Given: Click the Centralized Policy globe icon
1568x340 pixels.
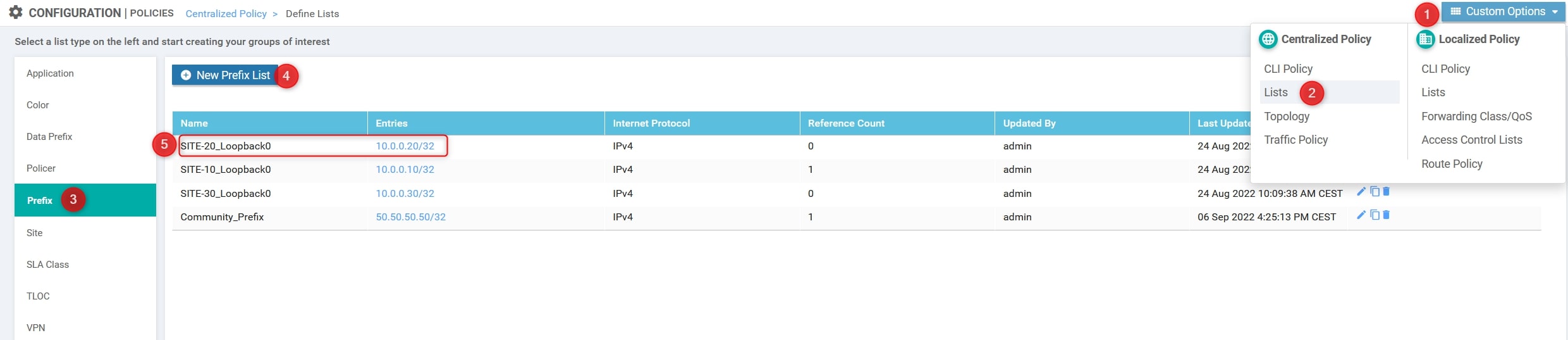Looking at the screenshot, I should pos(1268,39).
